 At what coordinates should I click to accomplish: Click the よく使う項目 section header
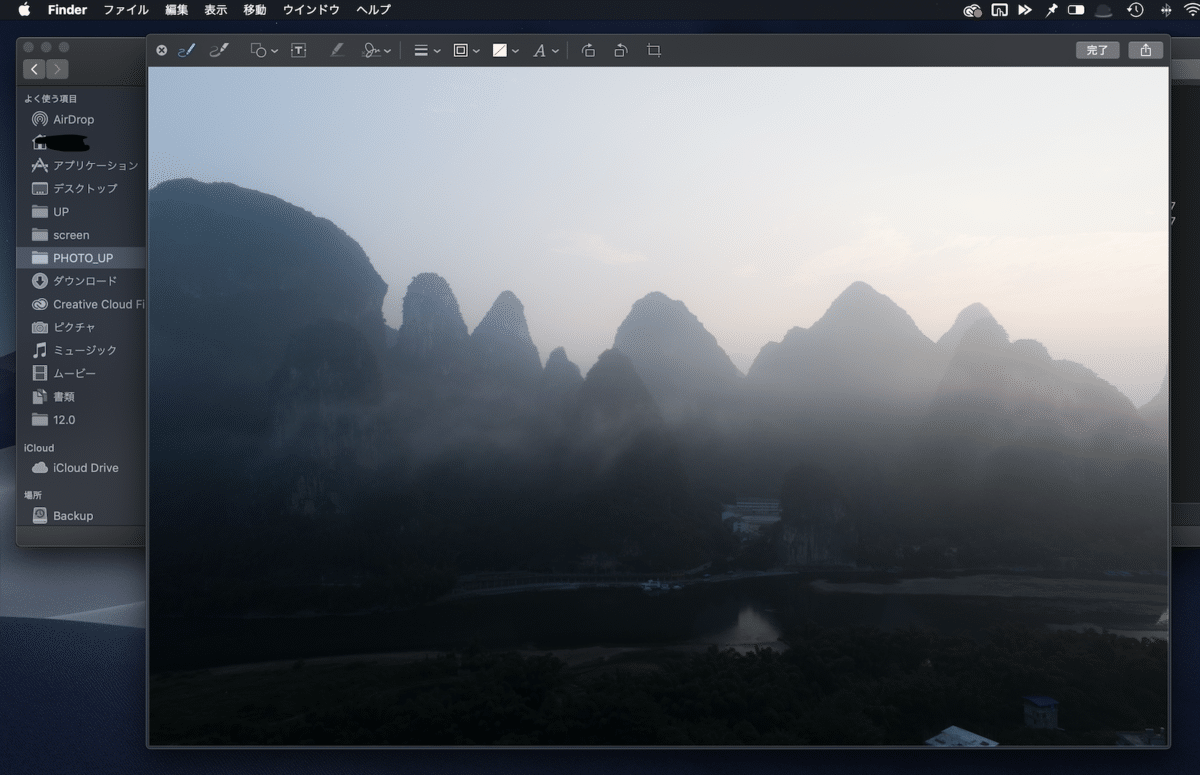pos(51,99)
